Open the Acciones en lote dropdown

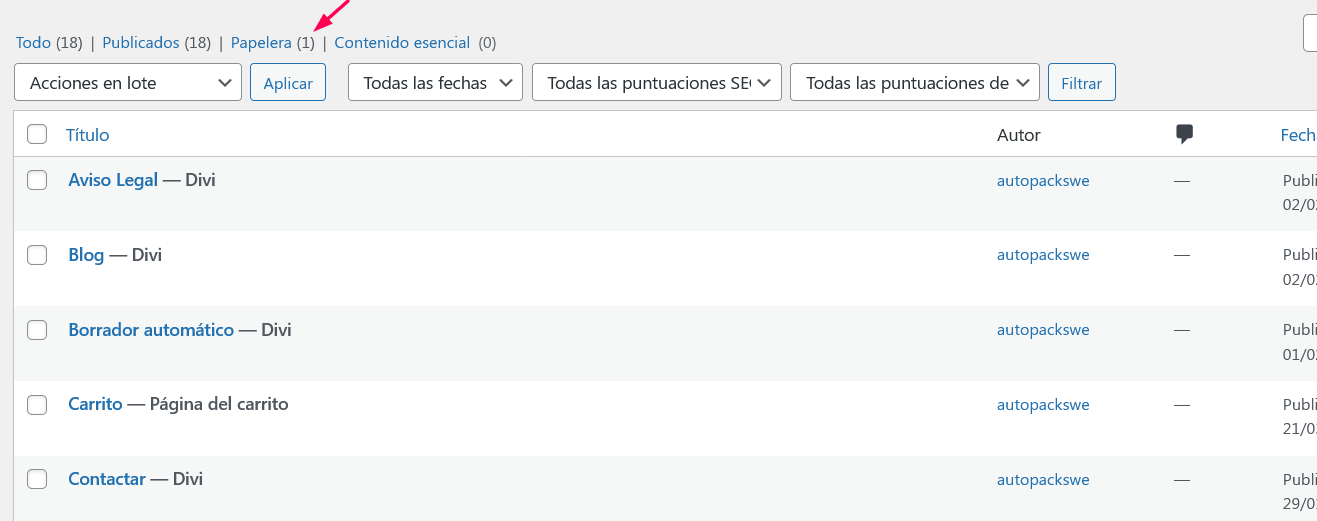[128, 82]
